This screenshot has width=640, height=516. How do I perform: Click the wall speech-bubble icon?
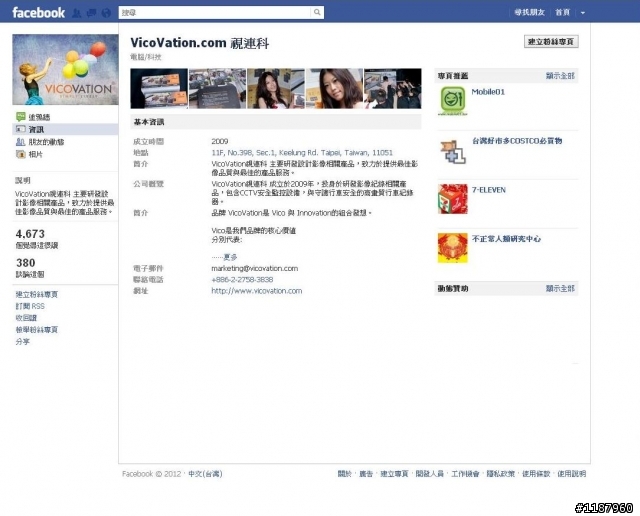[20, 117]
